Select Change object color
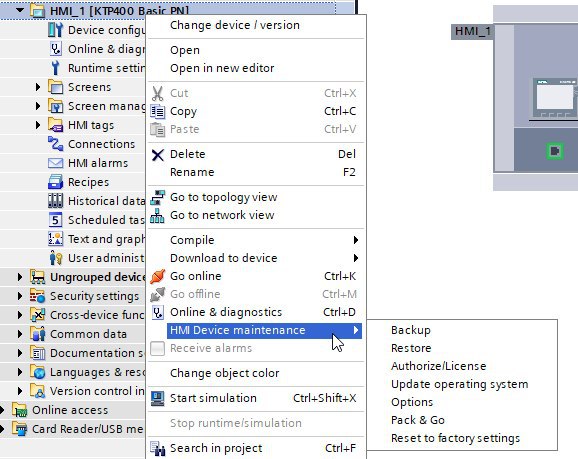Screen dimensions: 578x459 pyautogui.click(x=224, y=373)
